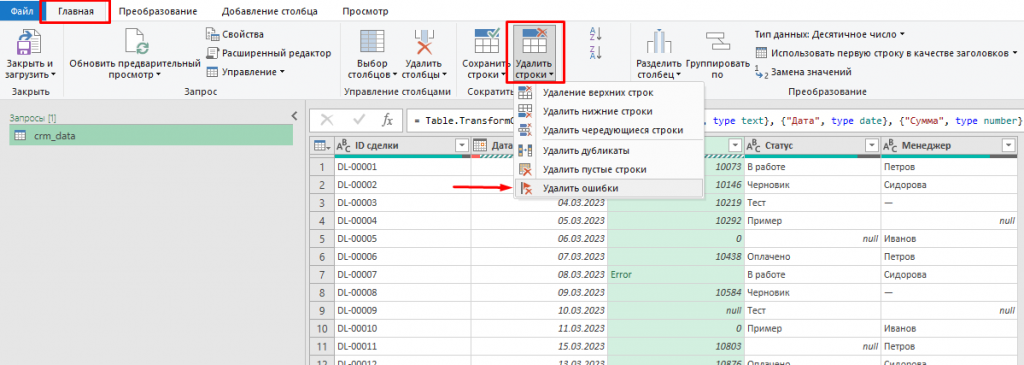Choose Удалить чередующиеся строки menu item
This screenshot has height=365, width=1024.
609,130
